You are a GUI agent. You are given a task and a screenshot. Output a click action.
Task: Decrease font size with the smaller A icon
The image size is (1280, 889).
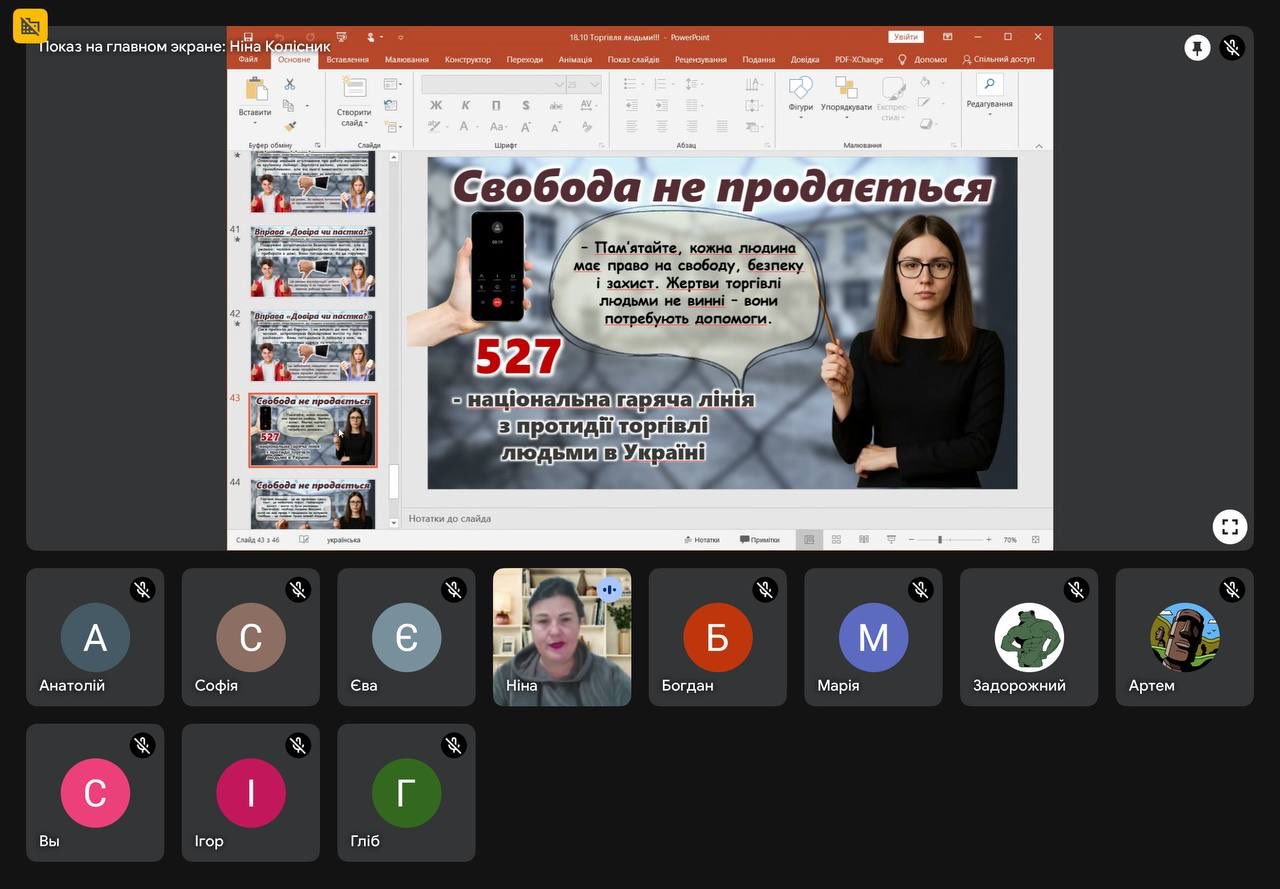click(x=556, y=126)
